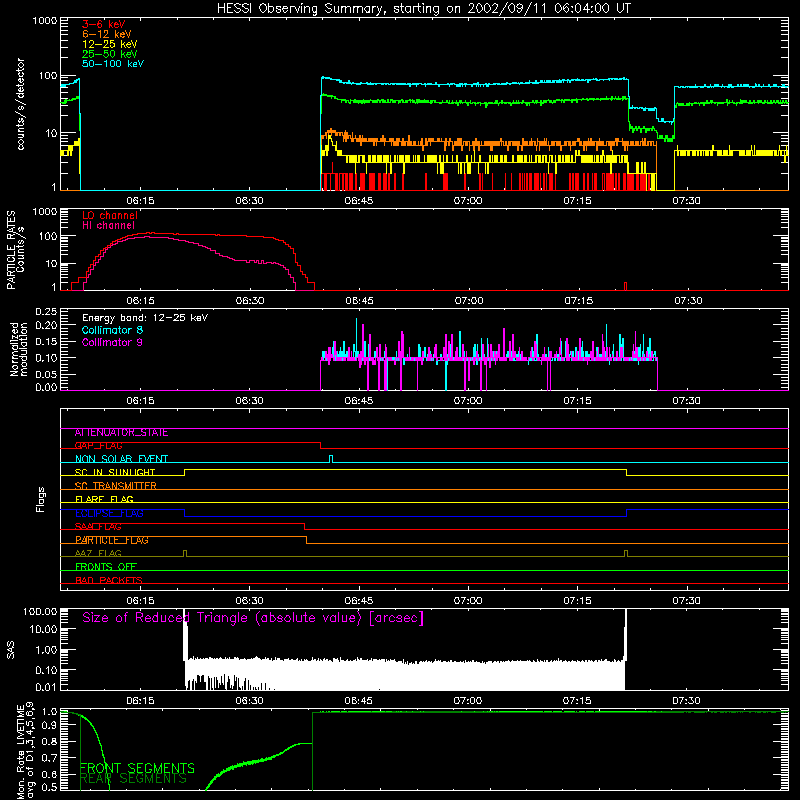This screenshot has height=800, width=800.
Task: Click the 06:30 tick under the Flags panel
Action: coord(249,601)
